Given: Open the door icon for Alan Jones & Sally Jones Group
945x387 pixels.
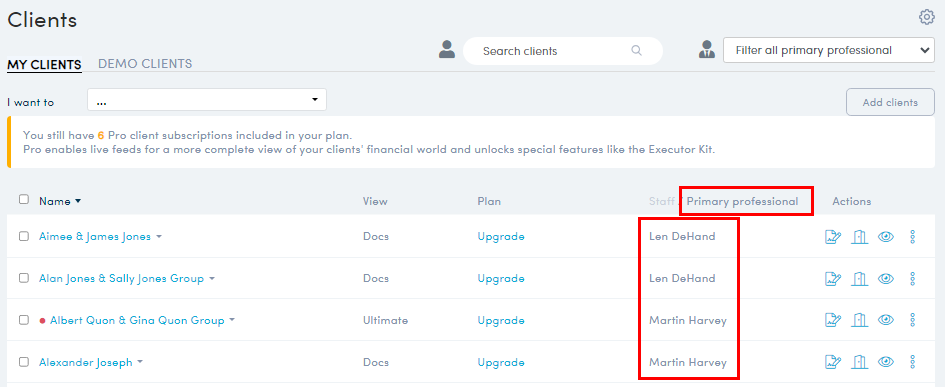Looking at the screenshot, I should [x=859, y=278].
